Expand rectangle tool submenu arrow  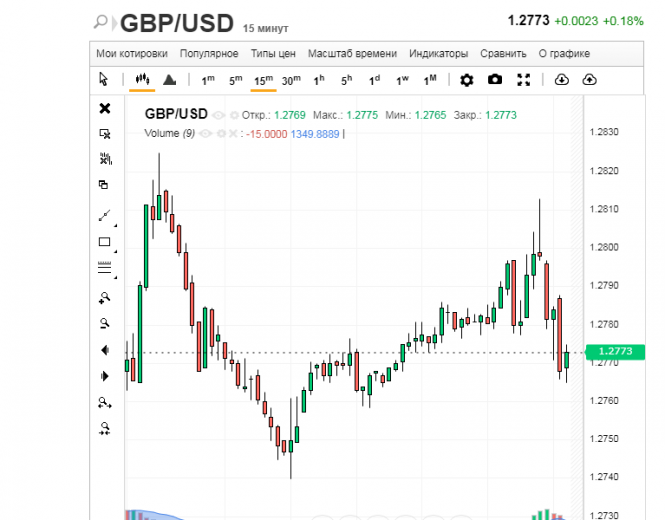point(115,252)
